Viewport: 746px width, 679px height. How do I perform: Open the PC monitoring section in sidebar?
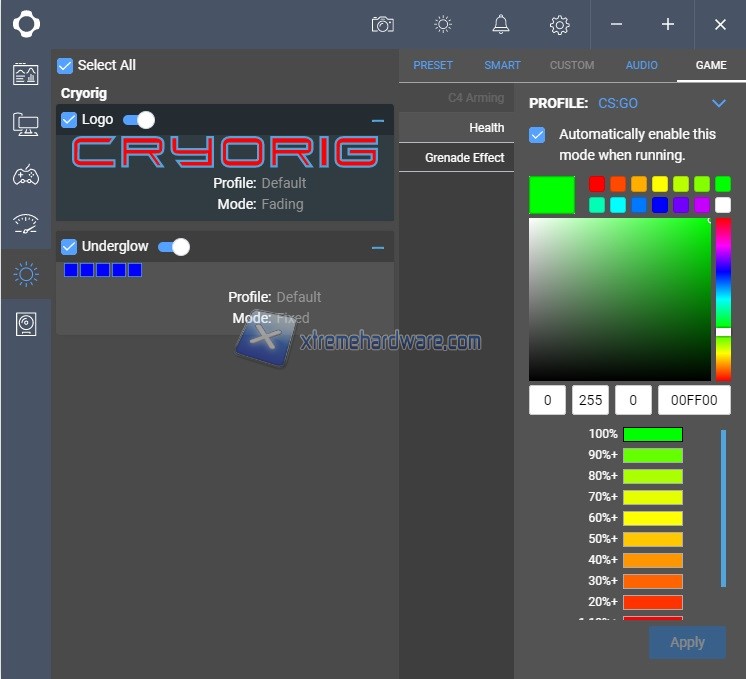point(25,124)
